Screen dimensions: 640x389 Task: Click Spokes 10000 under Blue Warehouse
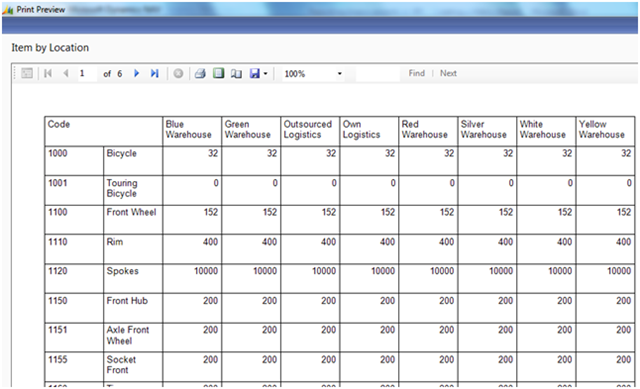point(206,271)
